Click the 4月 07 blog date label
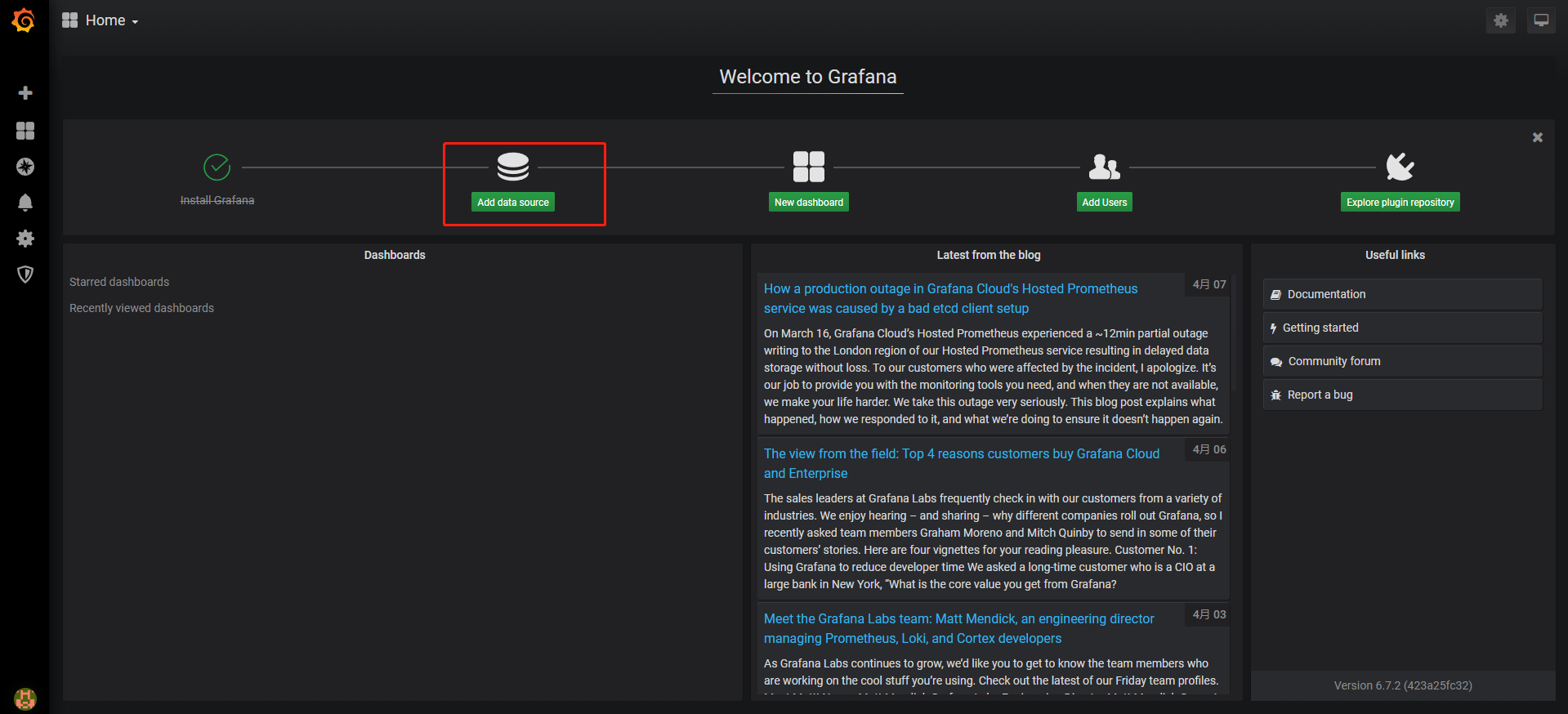This screenshot has height=714, width=1568. coord(1208,284)
